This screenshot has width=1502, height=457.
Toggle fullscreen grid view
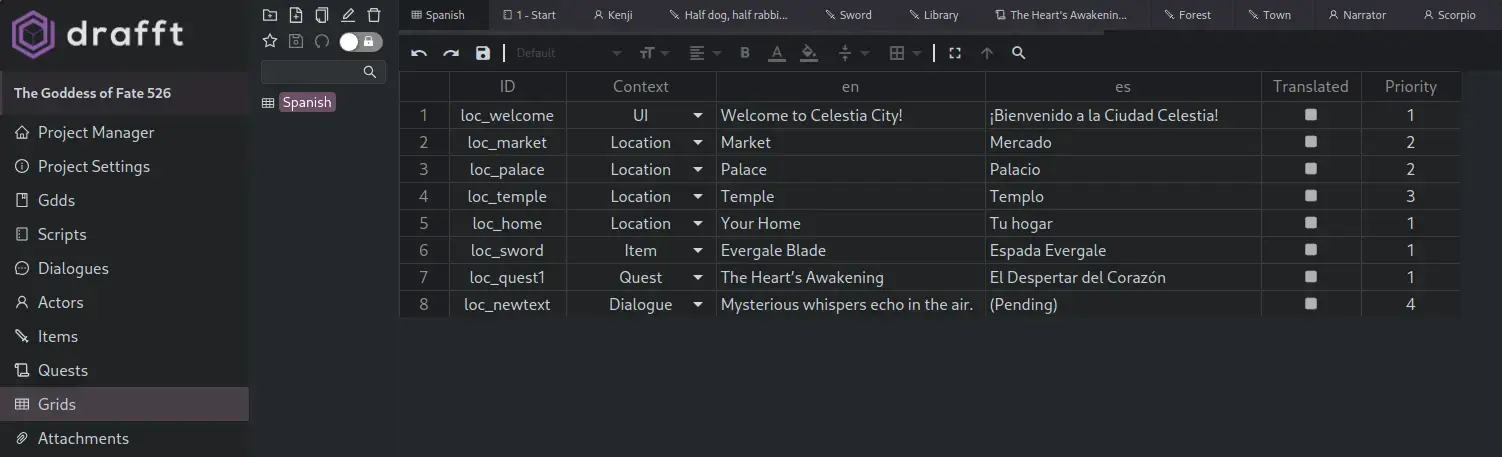coord(955,53)
